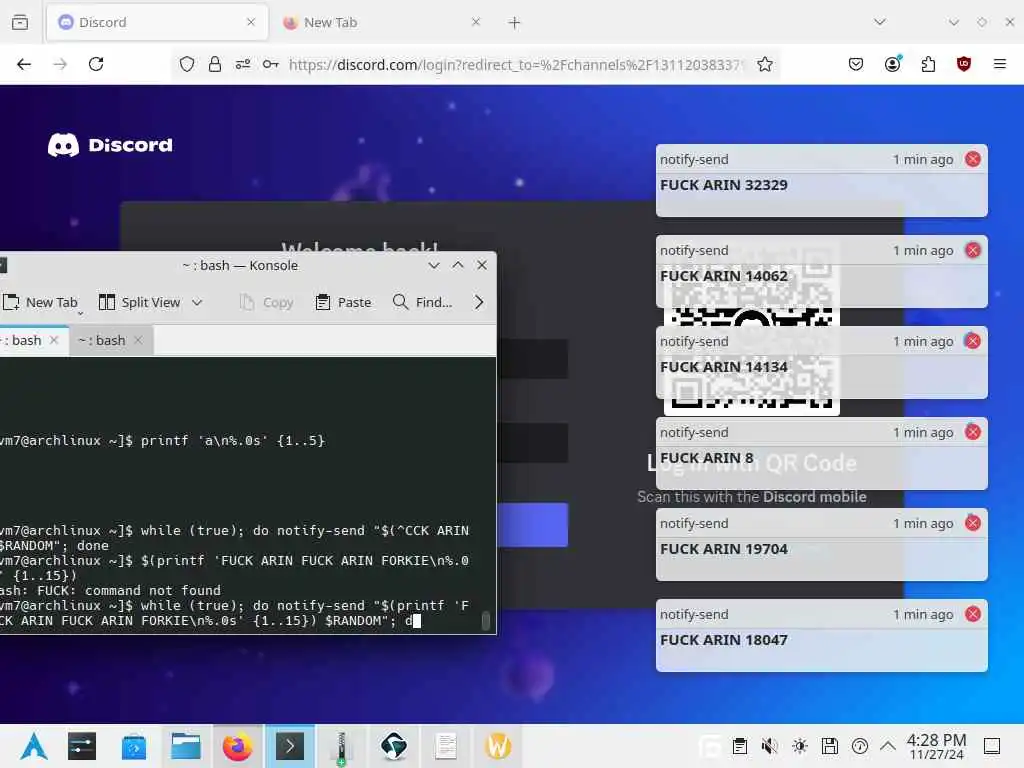Dismiss the notification ending 19704
This screenshot has height=768, width=1024.
point(972,523)
